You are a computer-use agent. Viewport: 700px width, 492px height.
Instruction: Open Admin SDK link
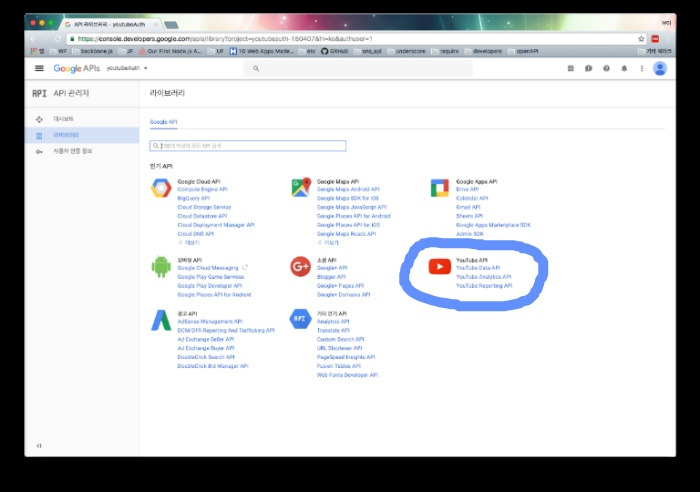click(470, 234)
